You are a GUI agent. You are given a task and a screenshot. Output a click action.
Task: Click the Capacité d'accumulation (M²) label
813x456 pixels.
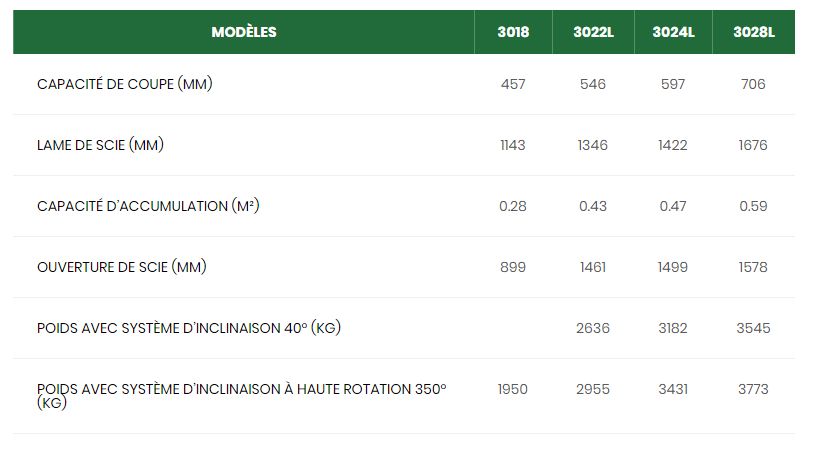(148, 206)
